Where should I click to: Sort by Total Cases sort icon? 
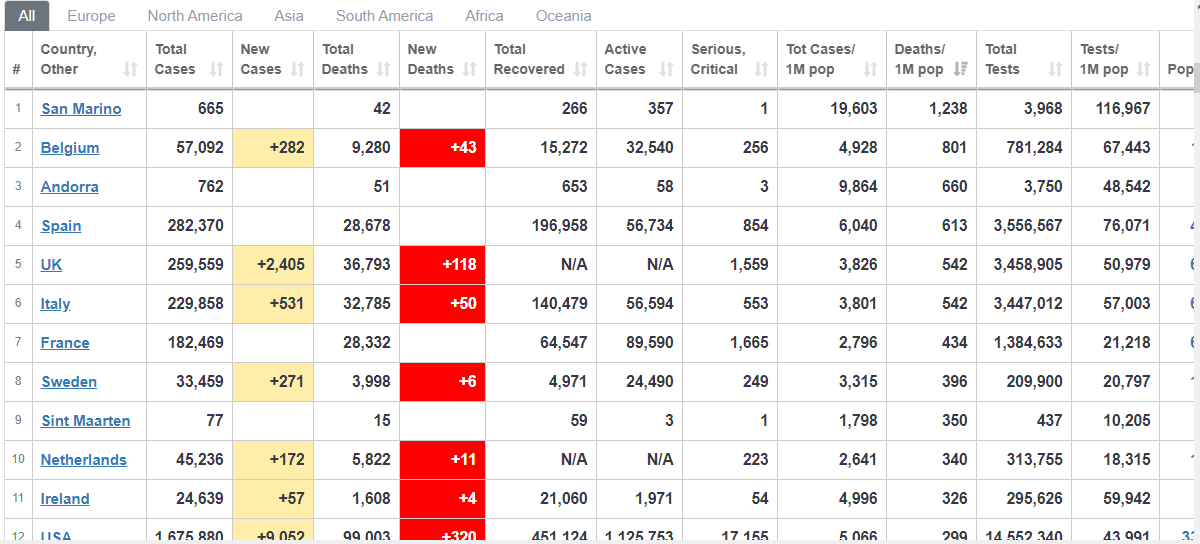click(x=217, y=69)
